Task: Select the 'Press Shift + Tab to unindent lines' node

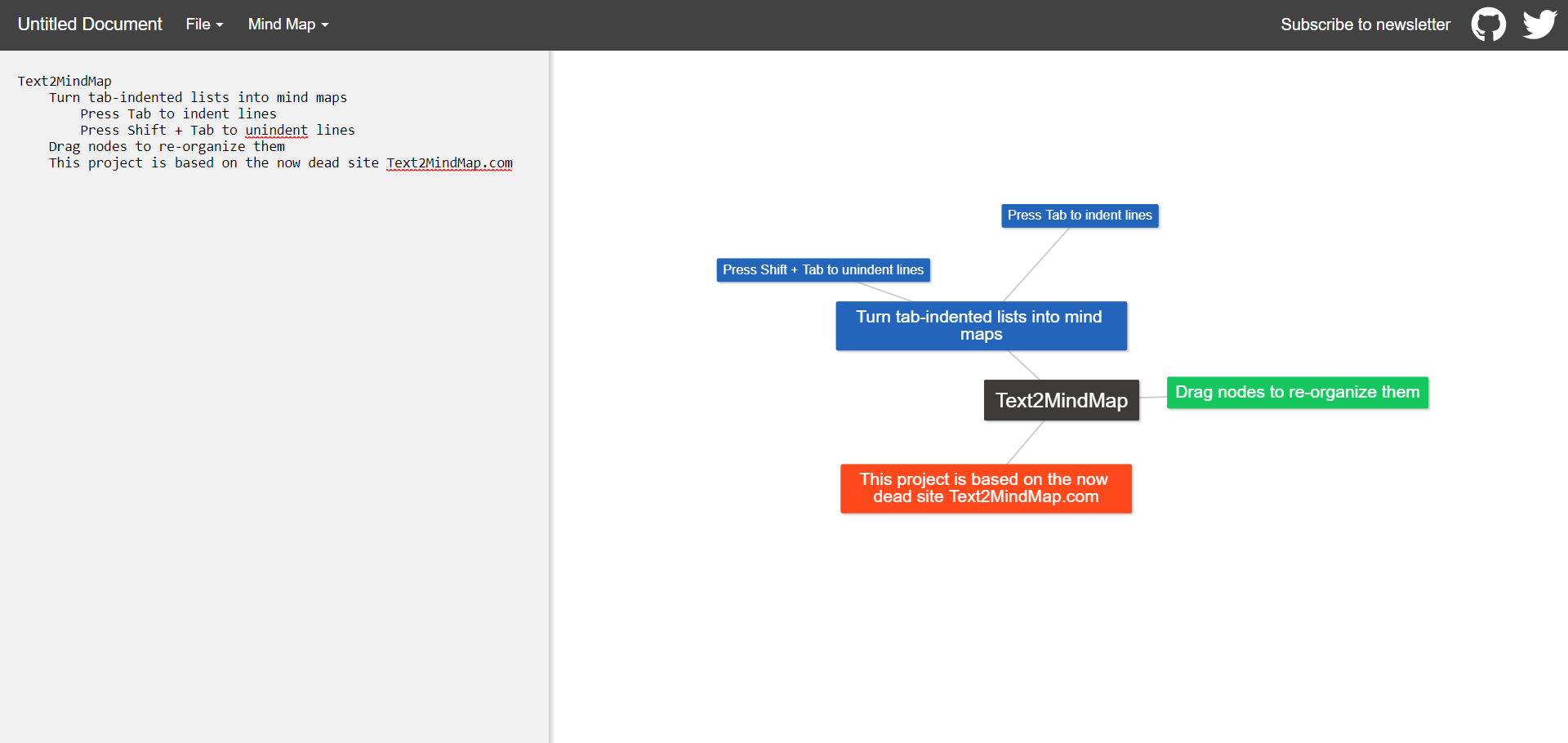Action: coord(822,269)
